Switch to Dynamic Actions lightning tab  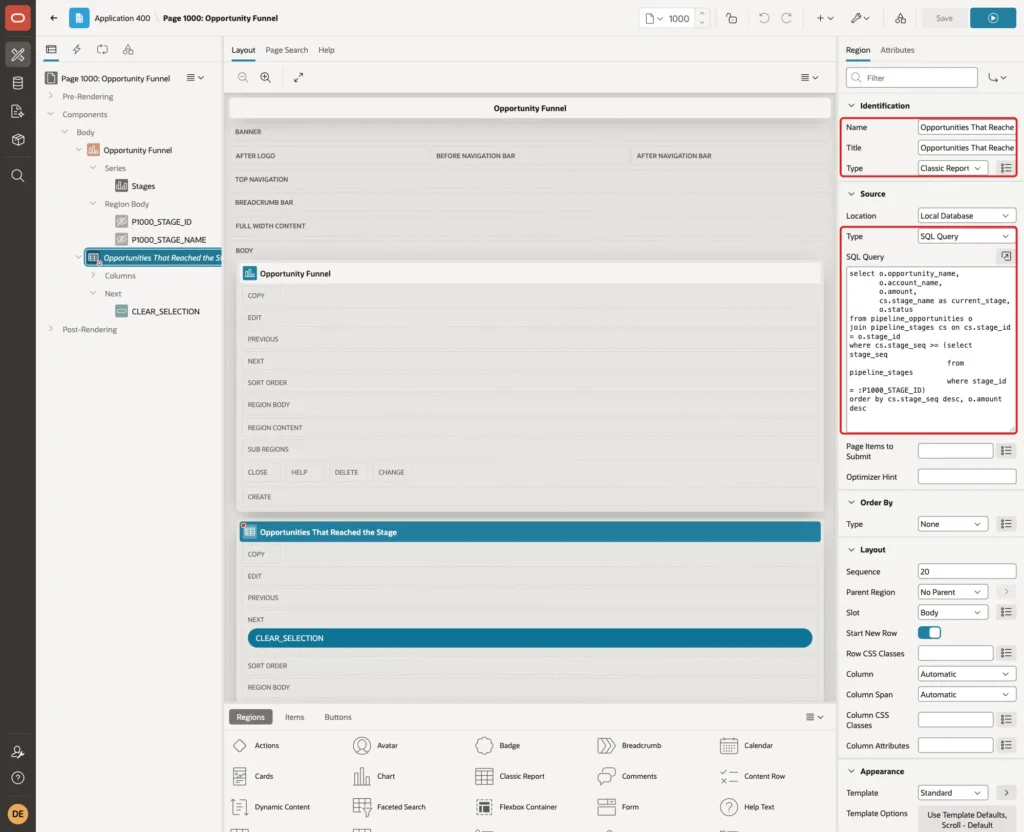[x=76, y=50]
